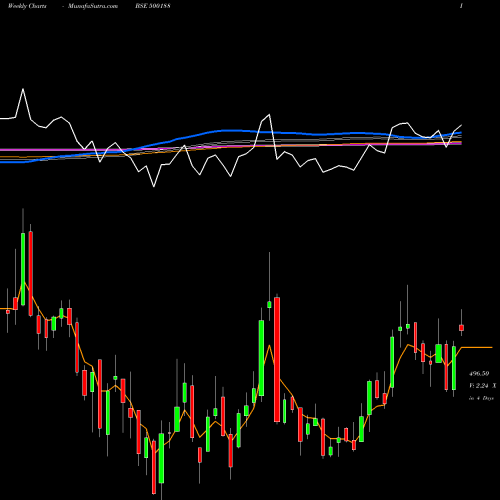Viewport: 500px width, 500px height.
Task: Click the tallest green candlestick at far left
Action: [23, 269]
